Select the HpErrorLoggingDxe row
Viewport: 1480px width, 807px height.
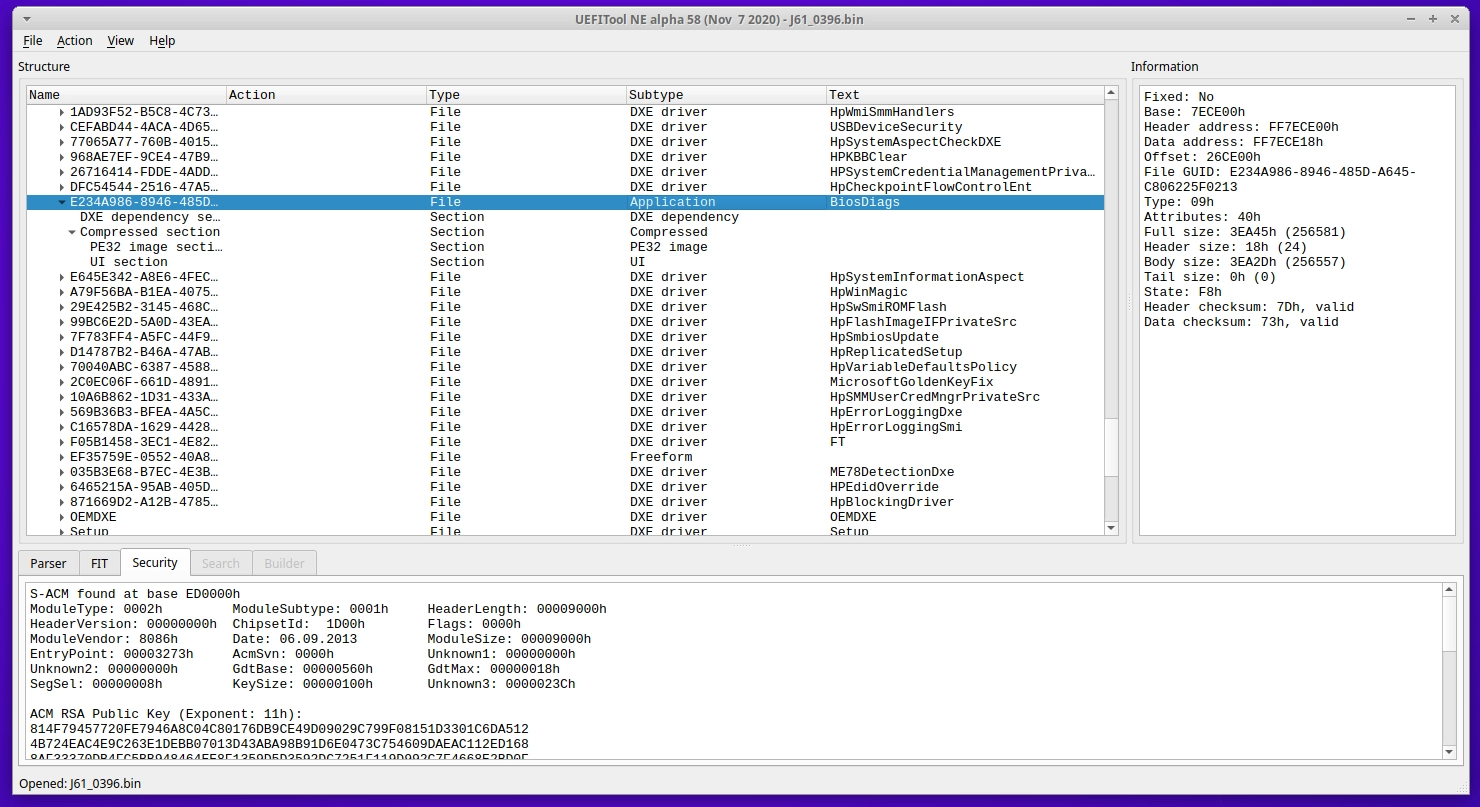click(565, 412)
